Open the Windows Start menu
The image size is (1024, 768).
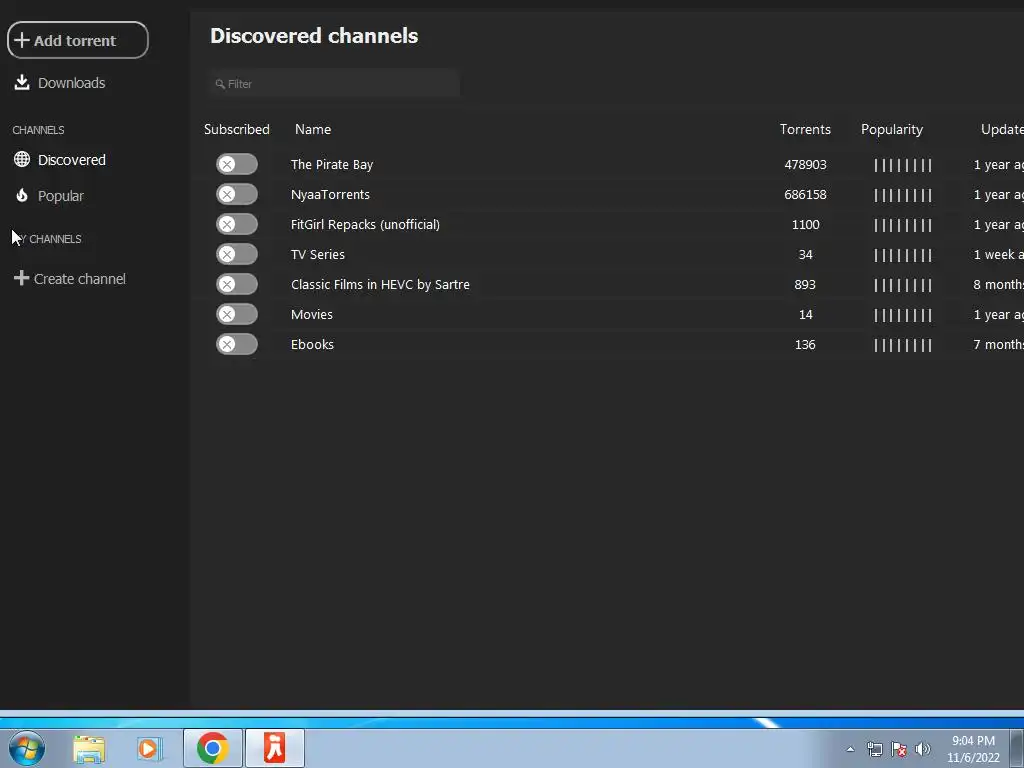[27, 748]
